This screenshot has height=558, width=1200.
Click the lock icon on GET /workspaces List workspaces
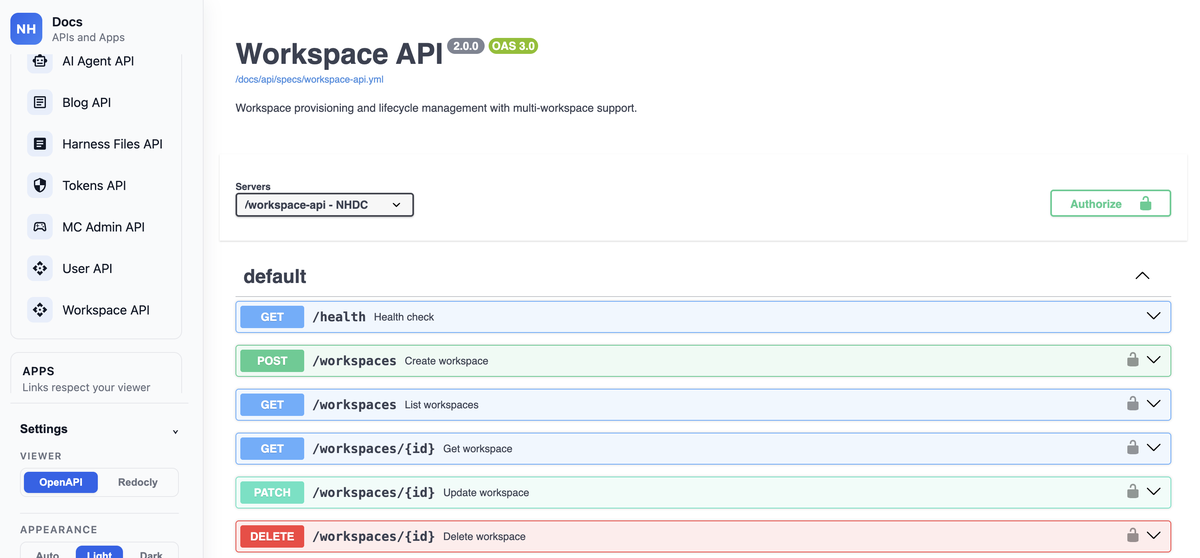1133,404
